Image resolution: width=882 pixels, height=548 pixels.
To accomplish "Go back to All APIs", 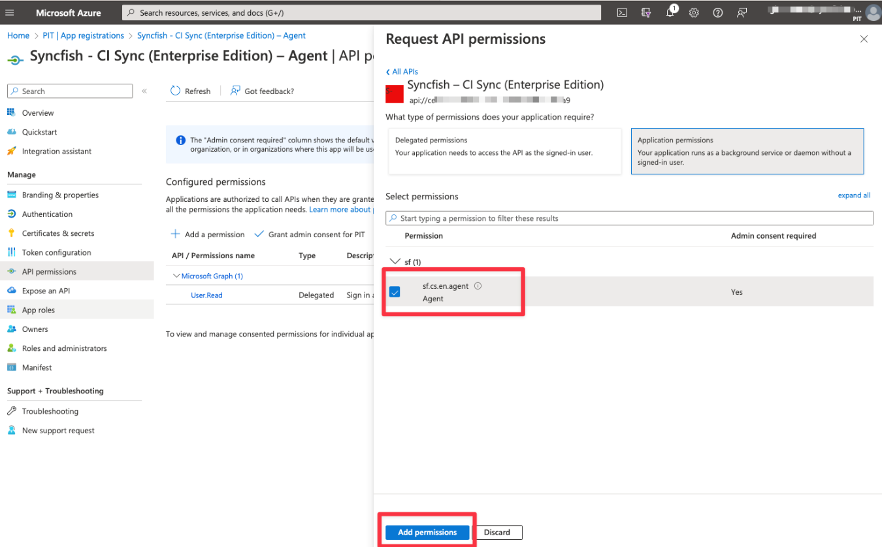I will (x=402, y=71).
